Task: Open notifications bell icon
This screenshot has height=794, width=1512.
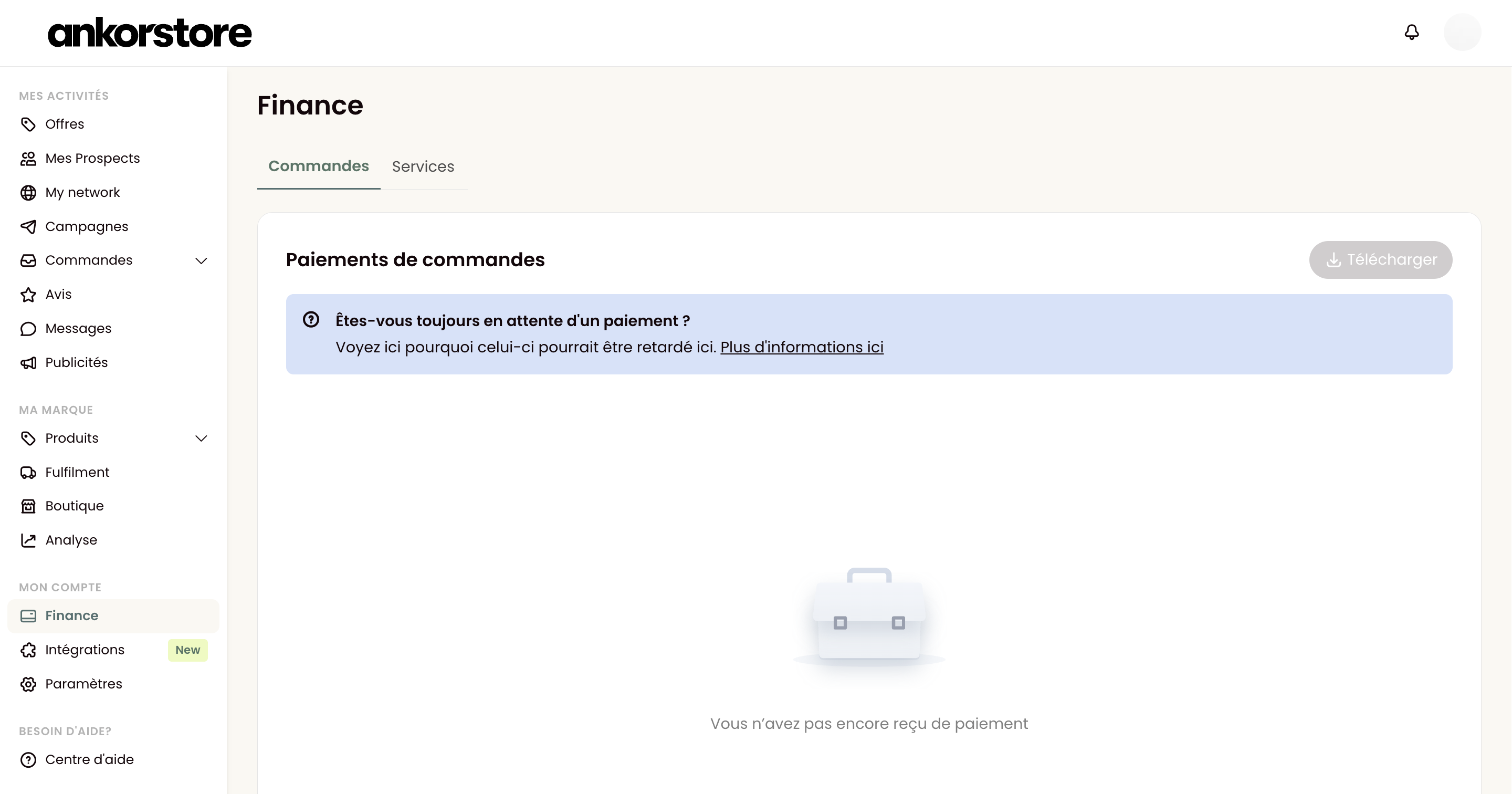Action: tap(1412, 33)
